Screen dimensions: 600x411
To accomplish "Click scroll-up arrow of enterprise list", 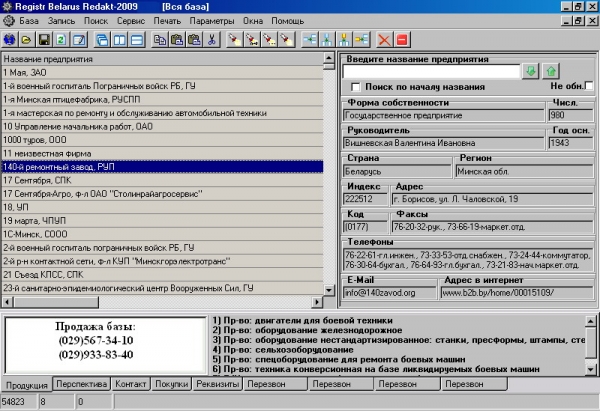I will click(329, 58).
